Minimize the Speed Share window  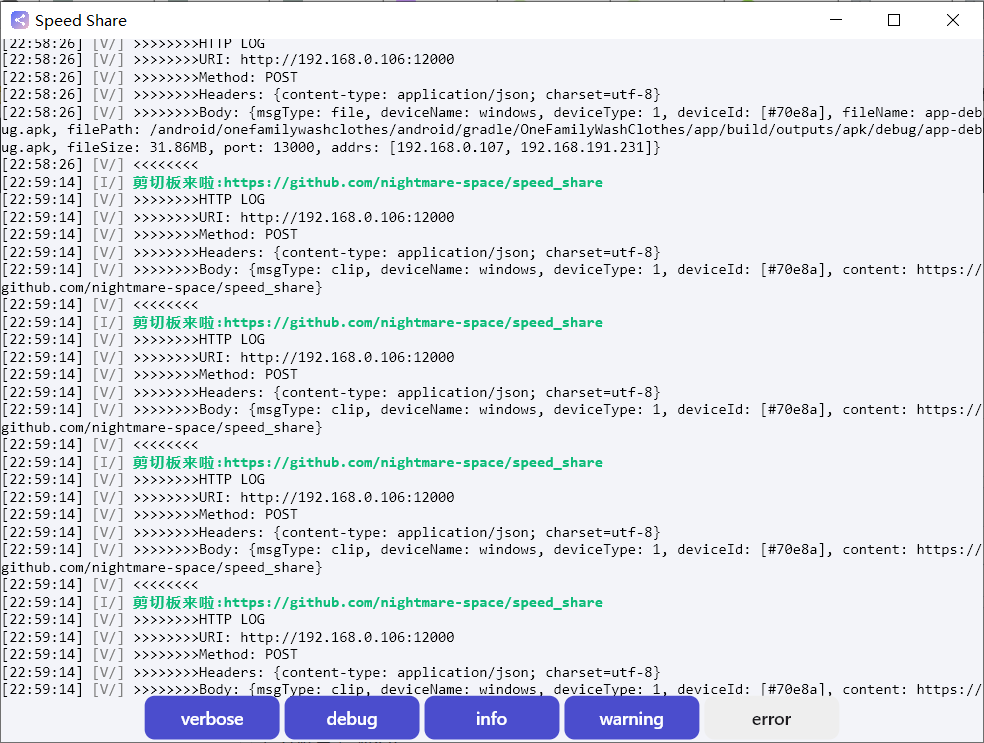[x=836, y=20]
